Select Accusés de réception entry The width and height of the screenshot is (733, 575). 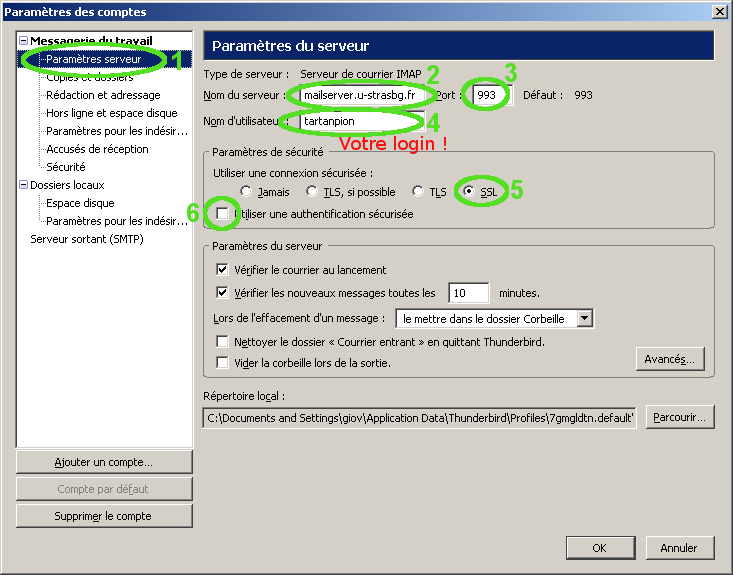click(x=97, y=149)
